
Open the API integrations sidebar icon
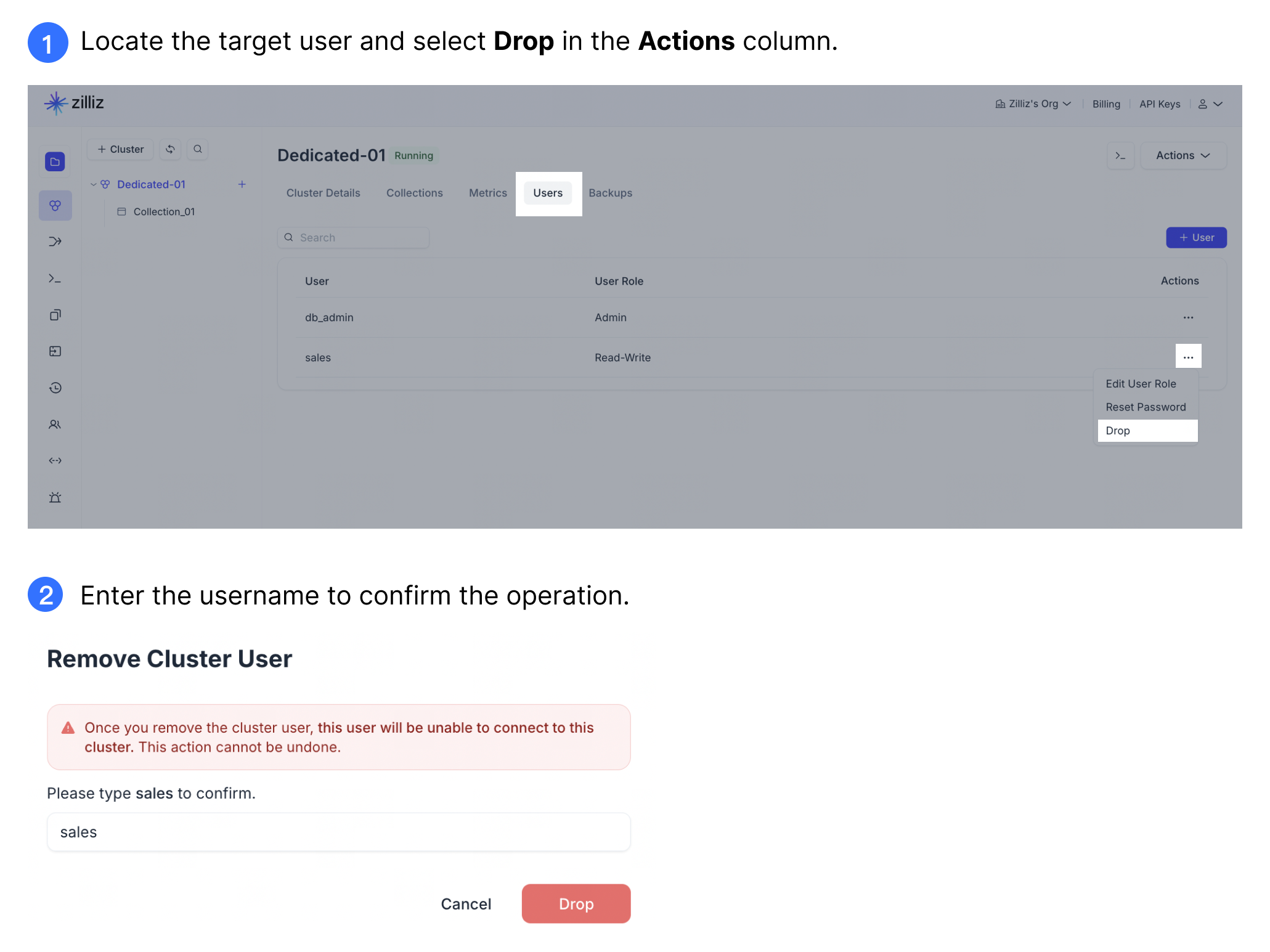(x=55, y=460)
